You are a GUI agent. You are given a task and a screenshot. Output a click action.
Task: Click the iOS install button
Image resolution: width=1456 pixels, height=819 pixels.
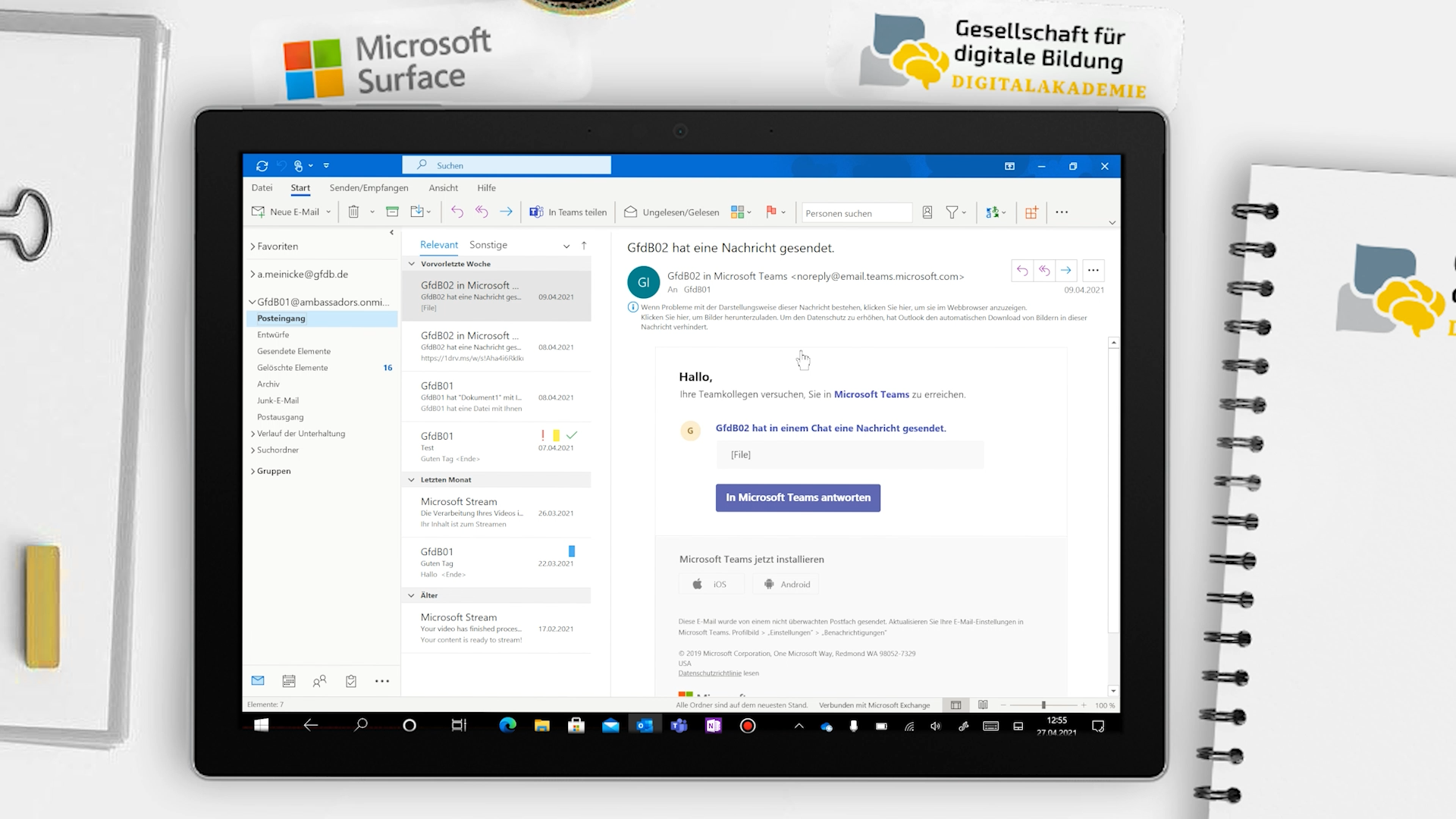coord(711,585)
